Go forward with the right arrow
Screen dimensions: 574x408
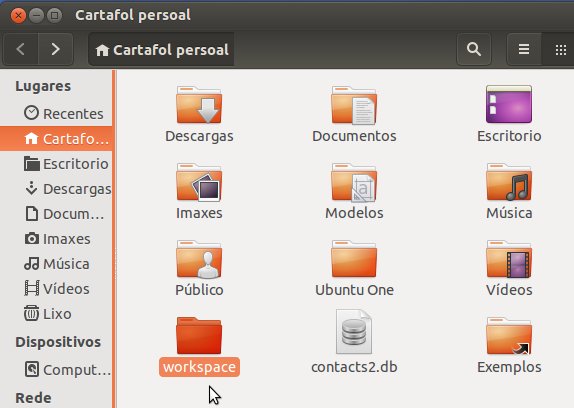(x=55, y=49)
